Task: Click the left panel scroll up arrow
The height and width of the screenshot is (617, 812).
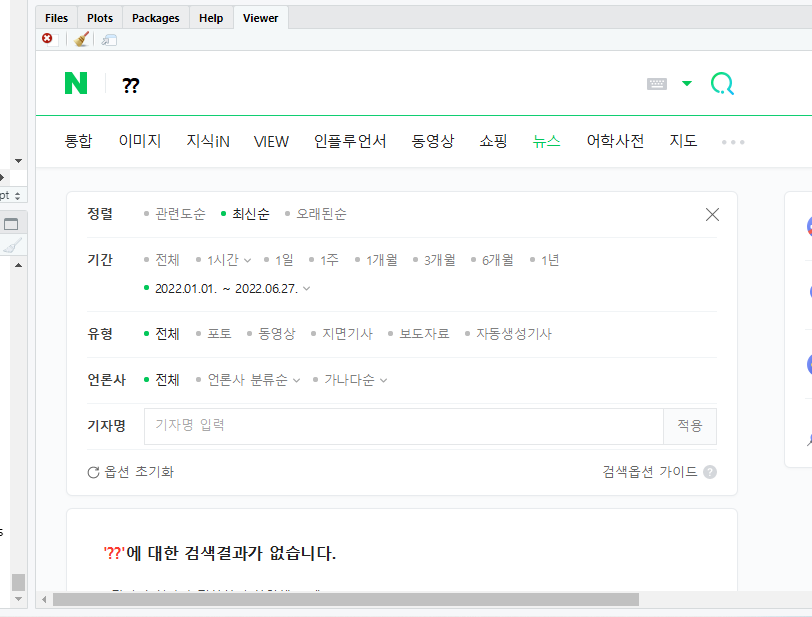Action: click(x=19, y=265)
